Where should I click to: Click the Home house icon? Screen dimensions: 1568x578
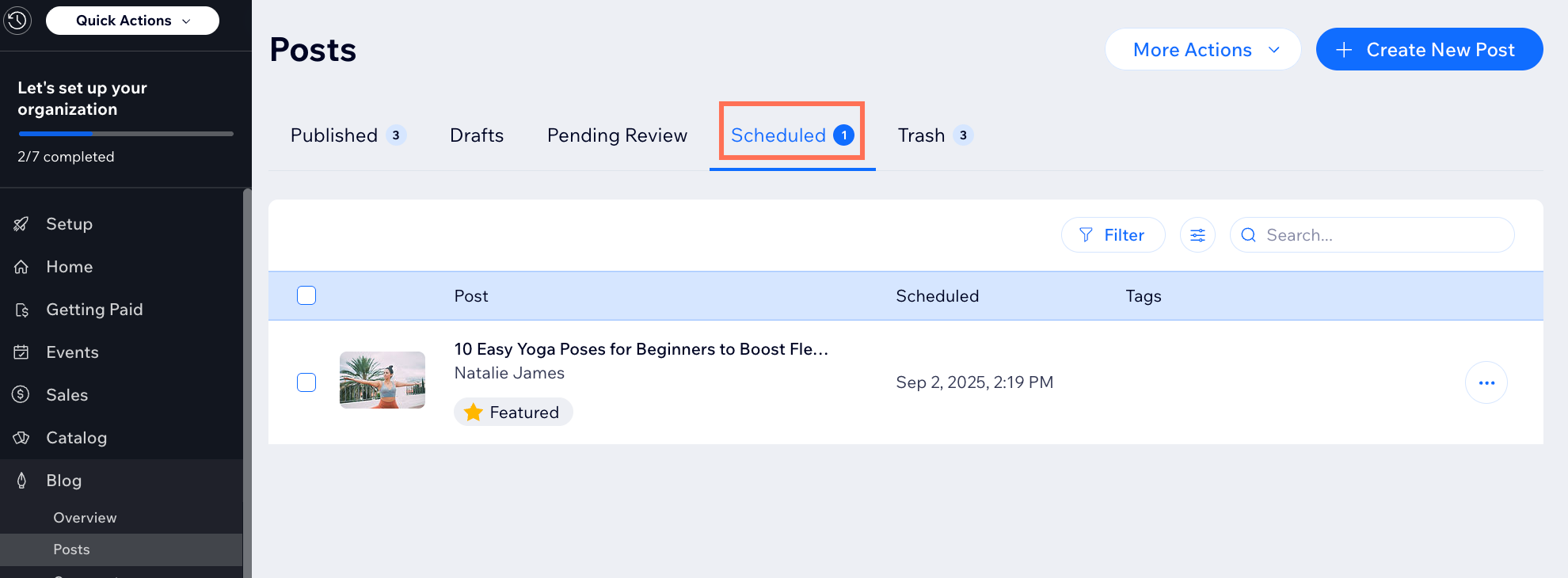click(x=21, y=267)
